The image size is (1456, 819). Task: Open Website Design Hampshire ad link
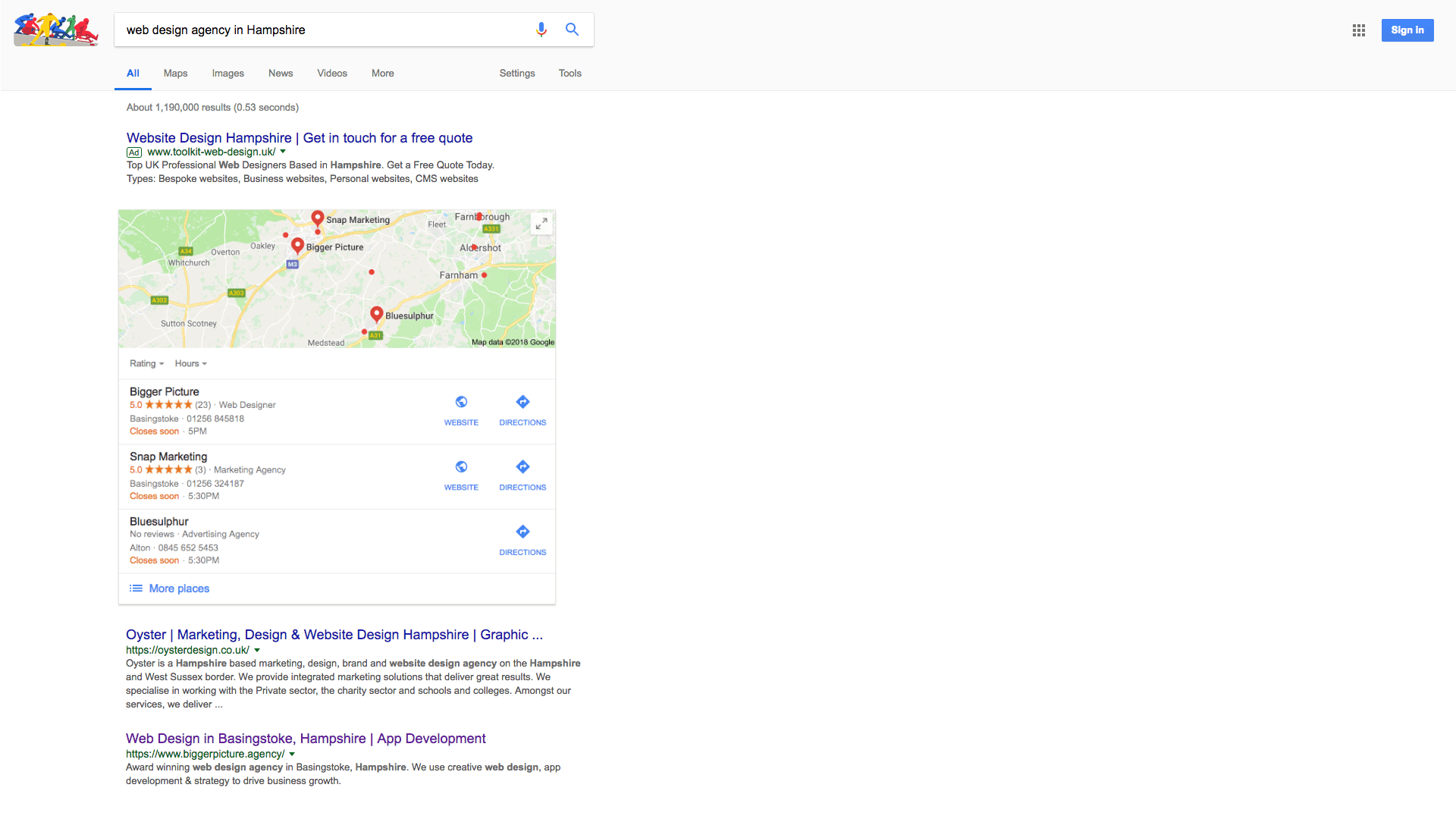(300, 138)
